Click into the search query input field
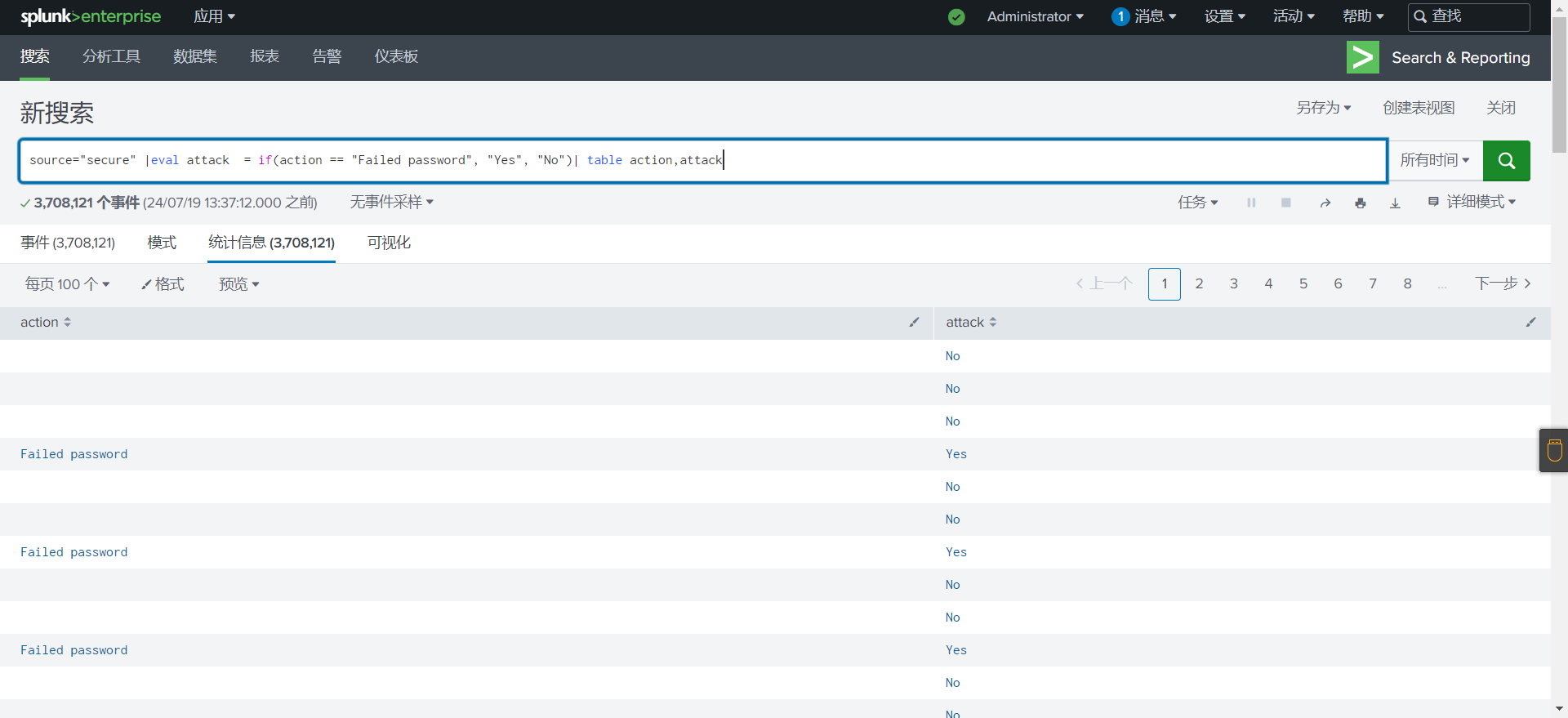1568x718 pixels. pyautogui.click(x=980, y=160)
